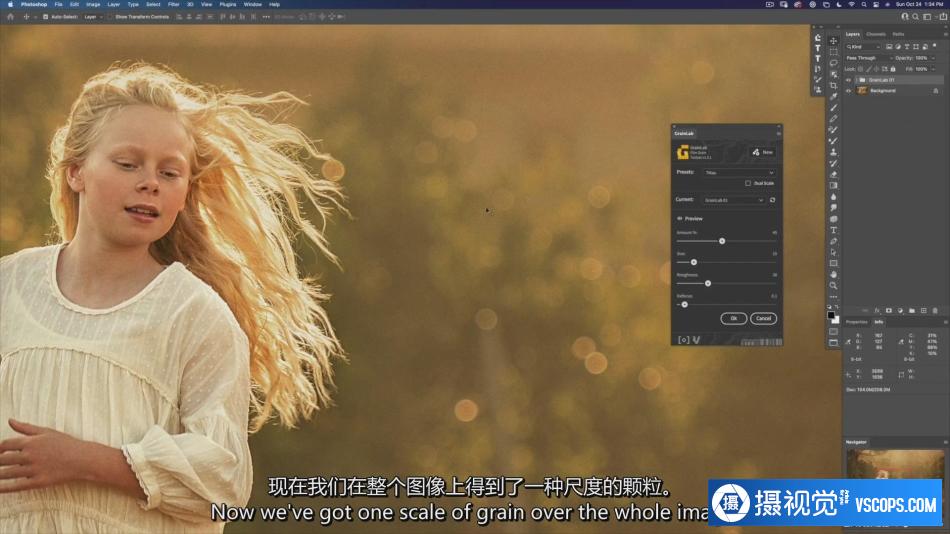Image resolution: width=950 pixels, height=534 pixels.
Task: Hide the Background layer
Action: 848,91
